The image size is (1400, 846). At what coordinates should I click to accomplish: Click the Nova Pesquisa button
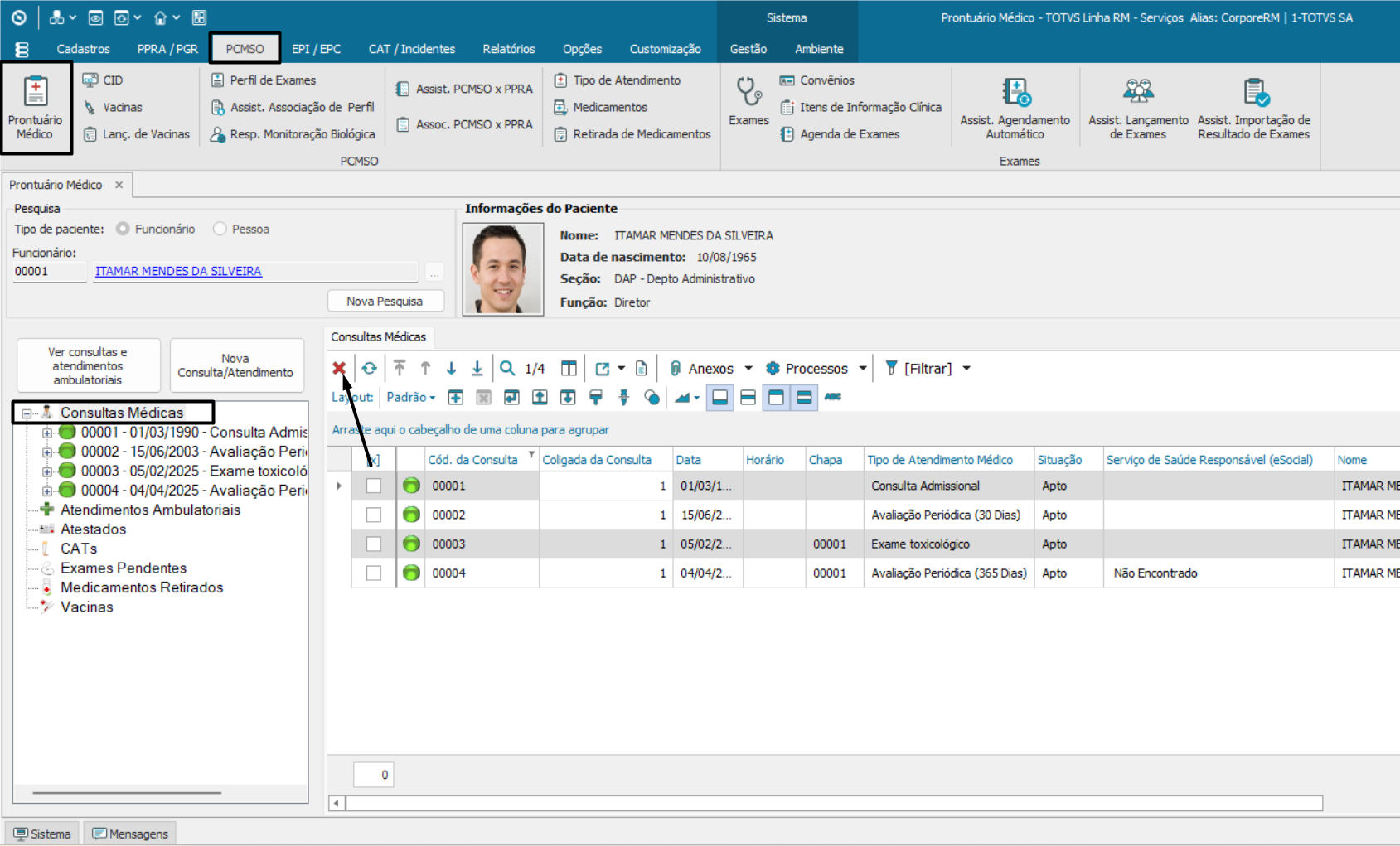tap(385, 301)
